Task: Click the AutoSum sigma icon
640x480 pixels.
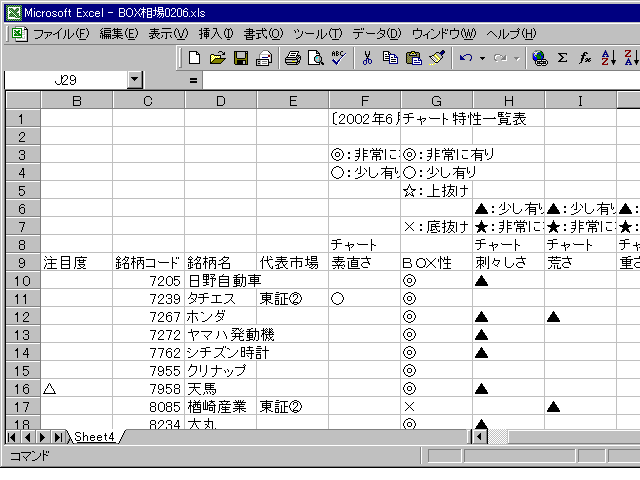Action: point(562,58)
